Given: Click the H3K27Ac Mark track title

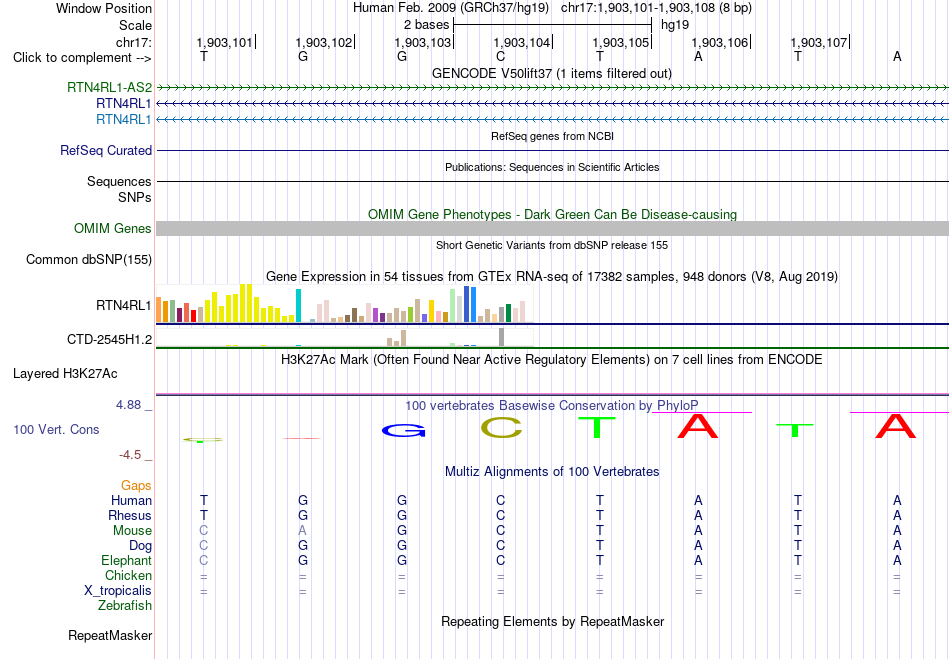Looking at the screenshot, I should coord(551,360).
